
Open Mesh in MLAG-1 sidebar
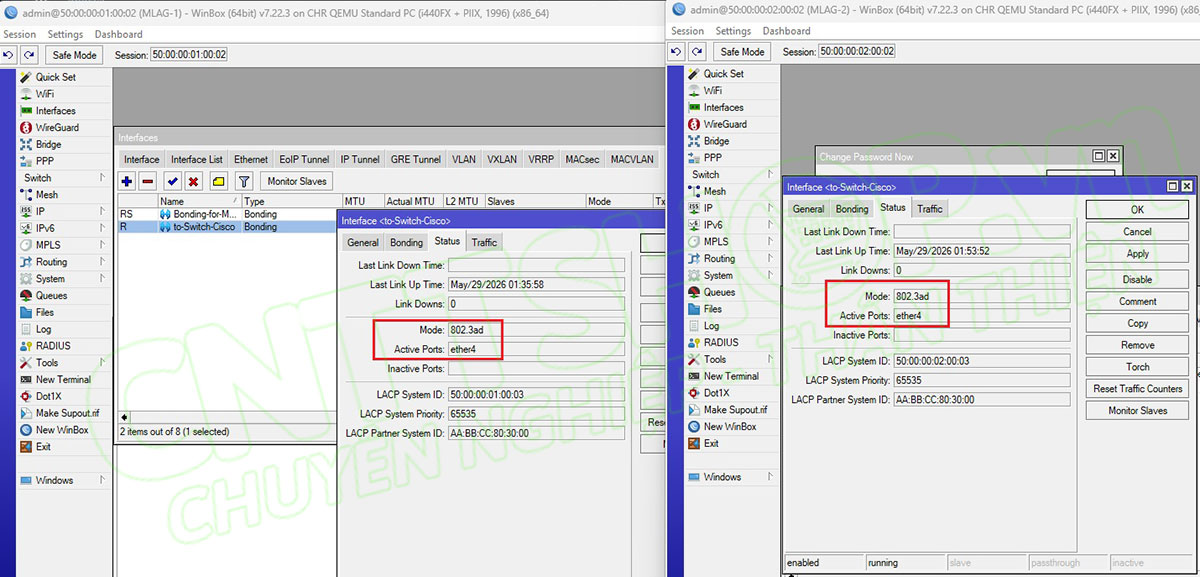click(x=47, y=195)
